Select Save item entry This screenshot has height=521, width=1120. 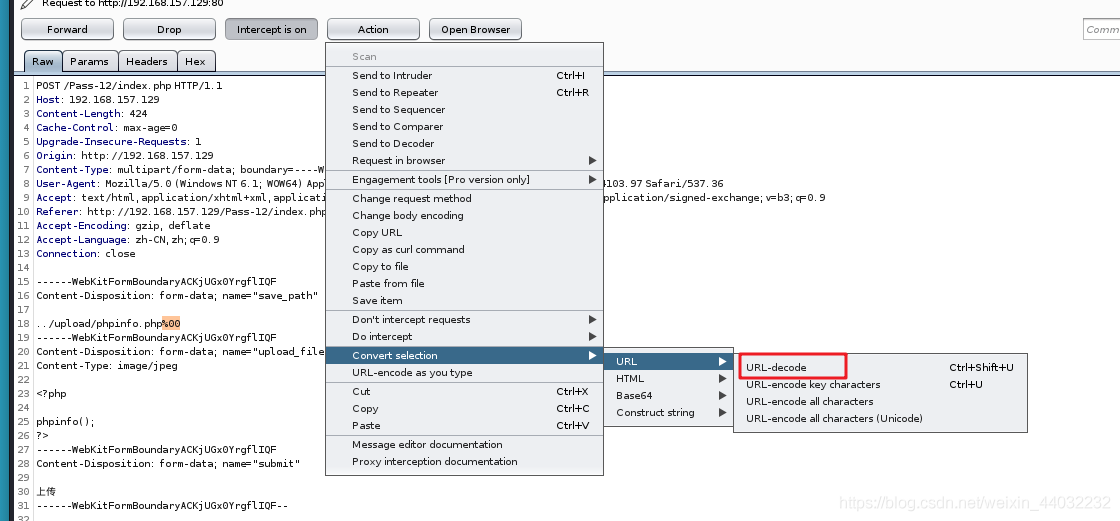point(464,301)
